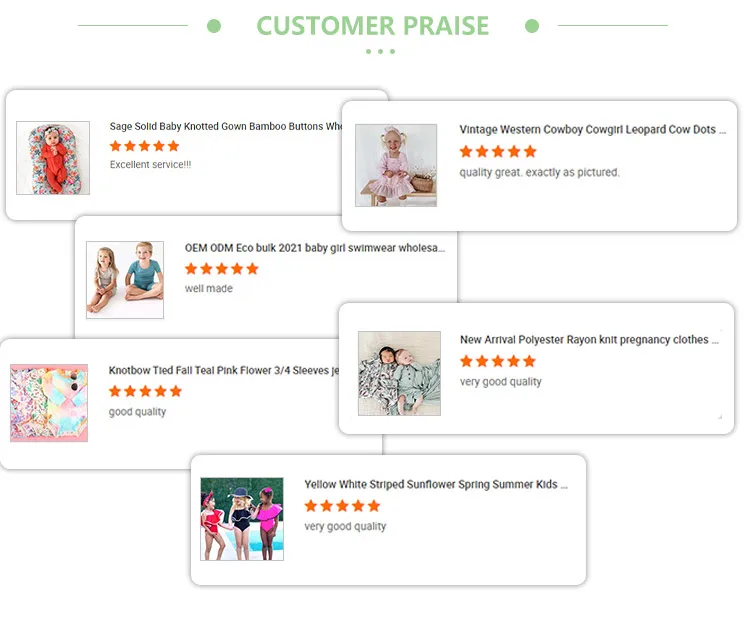Click the "CUSTOMER PRAISE" heading
This screenshot has width=750, height=629.
click(x=372, y=25)
